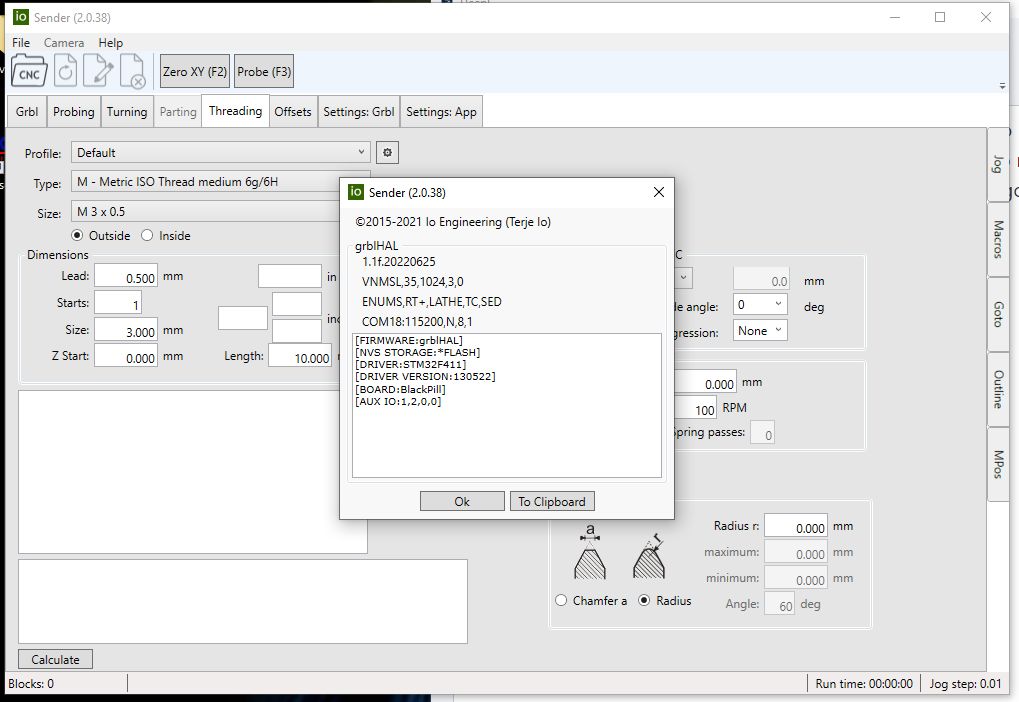Screen dimensions: 1019x702
Task: Click the RPM 100 input field
Action: [695, 408]
